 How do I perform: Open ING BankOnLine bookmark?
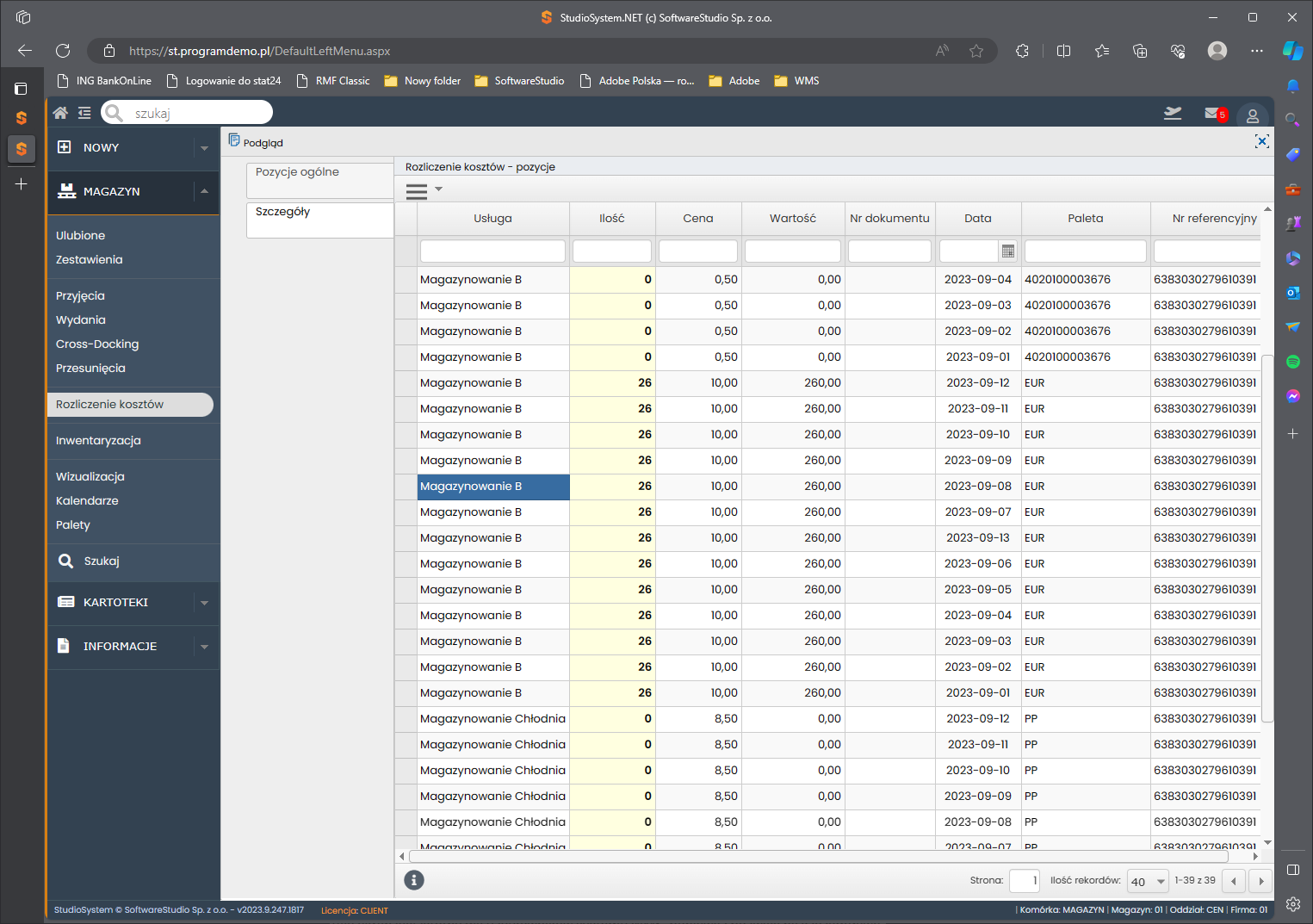pyautogui.click(x=104, y=81)
